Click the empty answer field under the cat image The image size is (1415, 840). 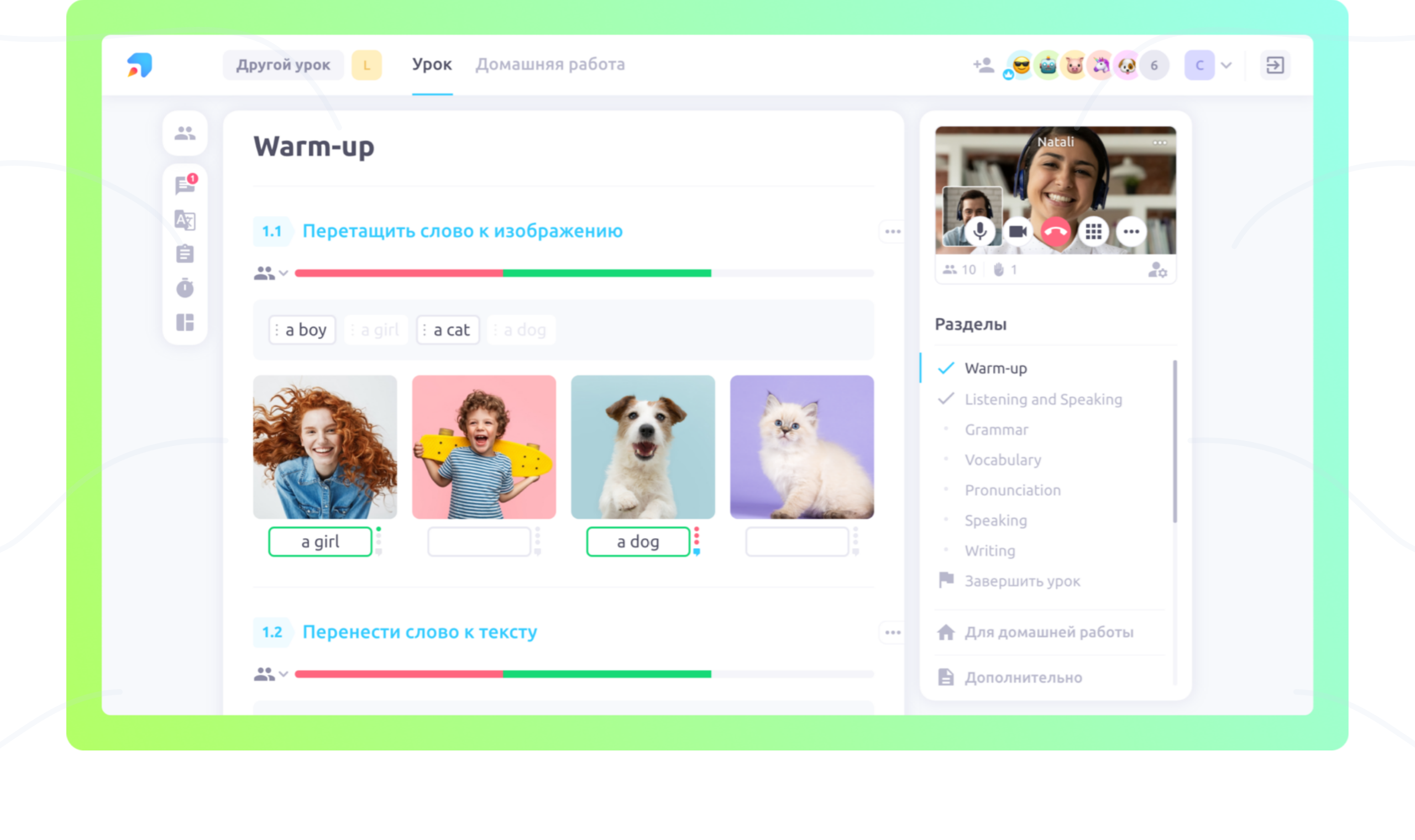(797, 542)
